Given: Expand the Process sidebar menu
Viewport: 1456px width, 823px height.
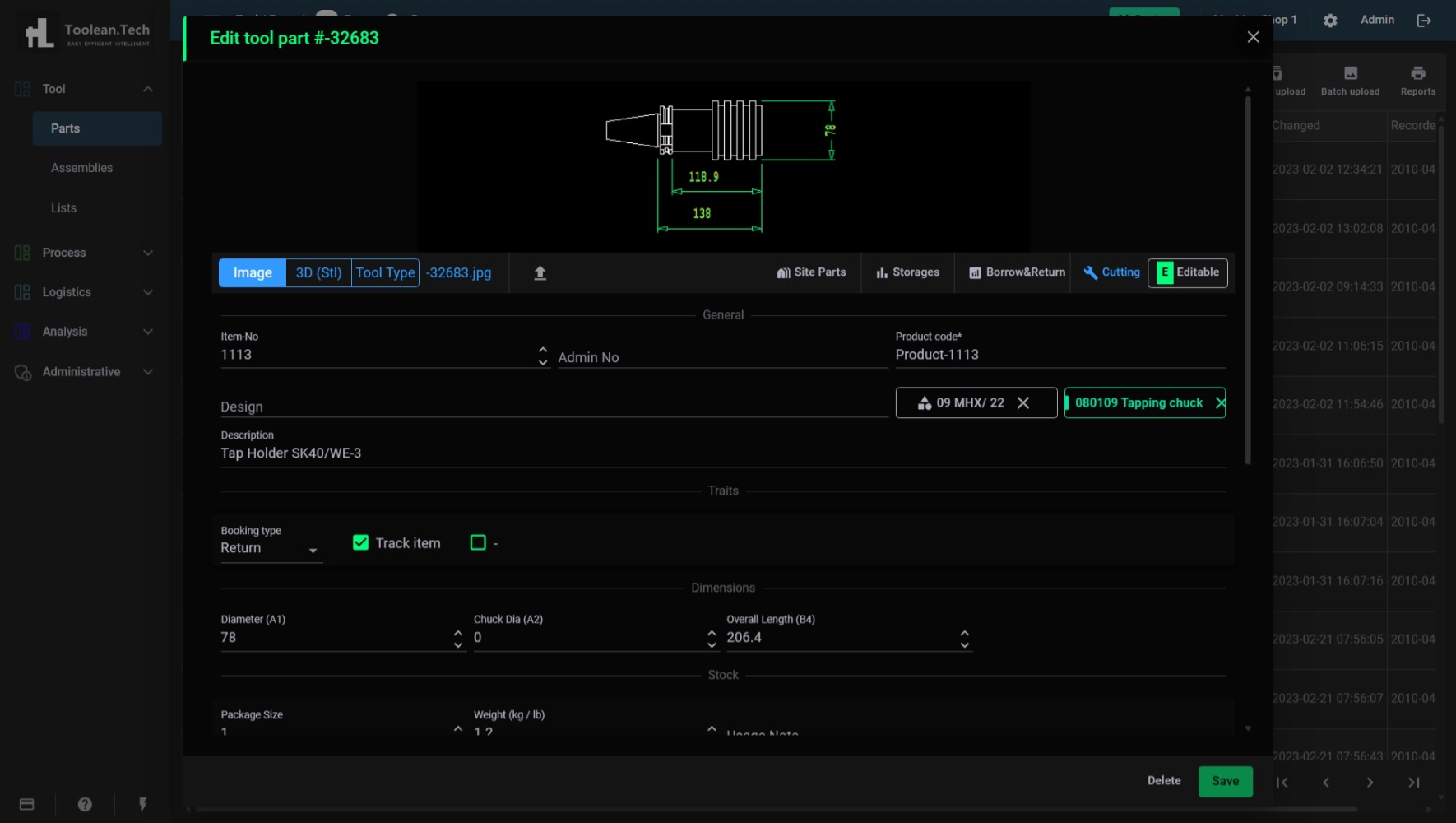Looking at the screenshot, I should point(84,253).
